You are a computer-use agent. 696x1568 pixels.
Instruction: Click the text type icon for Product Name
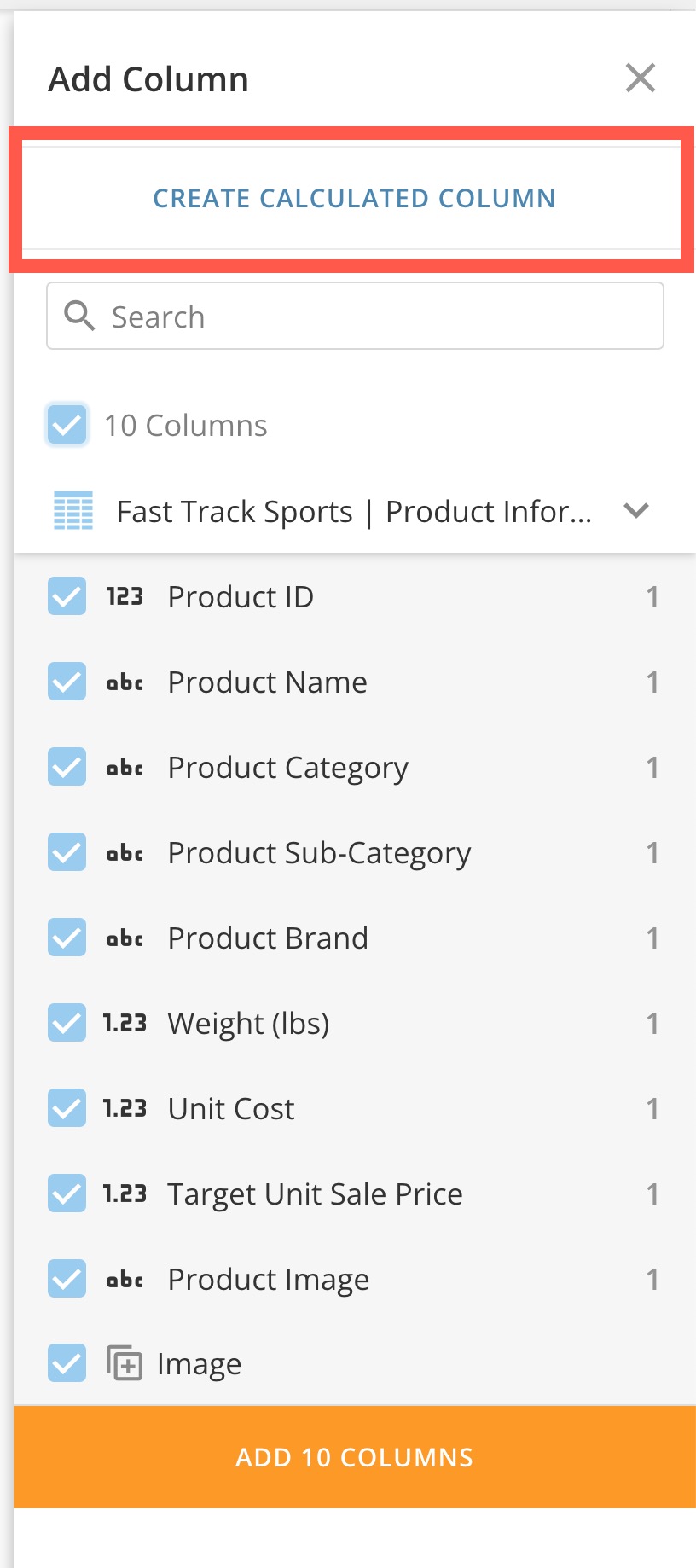125,682
